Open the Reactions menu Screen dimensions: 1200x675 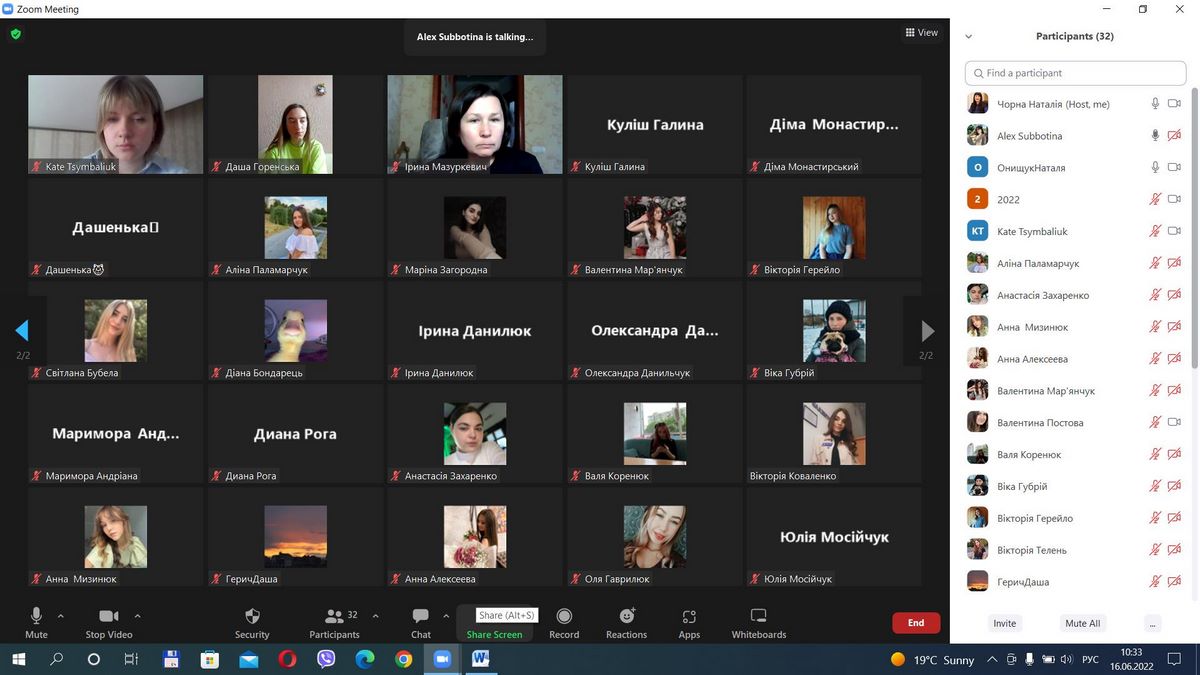pyautogui.click(x=626, y=617)
